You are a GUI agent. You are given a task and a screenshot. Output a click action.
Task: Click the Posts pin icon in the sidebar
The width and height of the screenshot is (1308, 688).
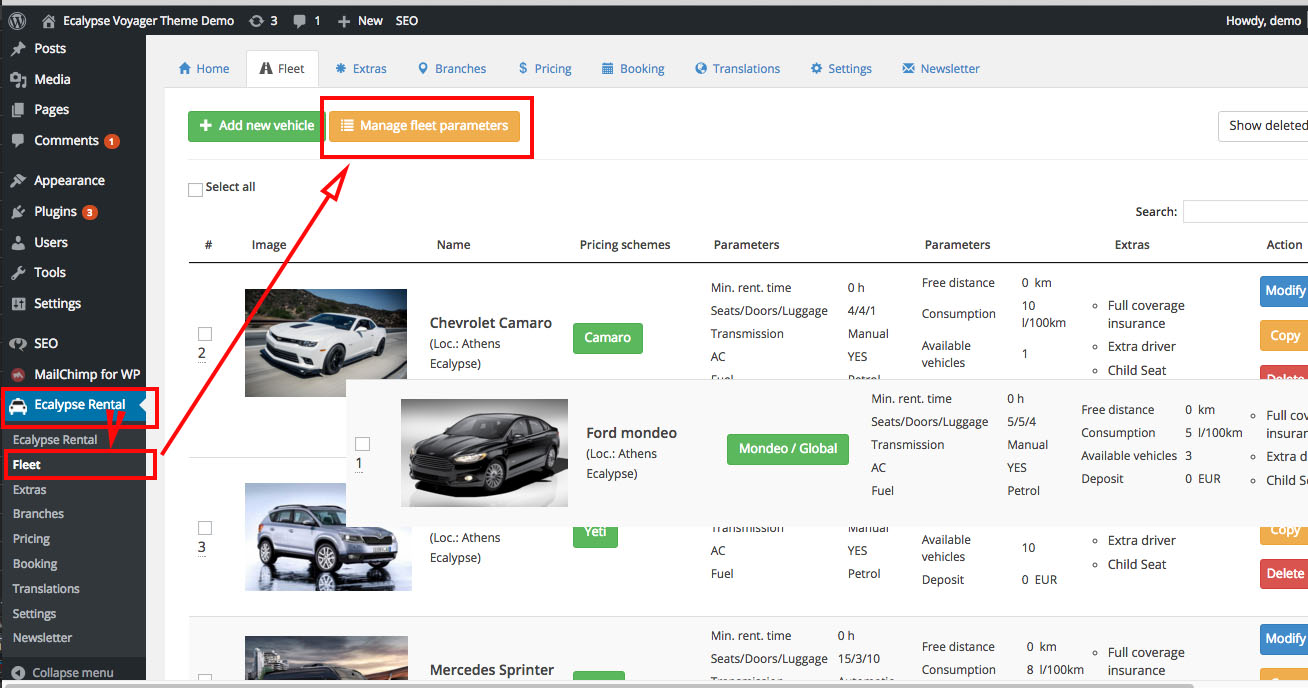[x=18, y=49]
